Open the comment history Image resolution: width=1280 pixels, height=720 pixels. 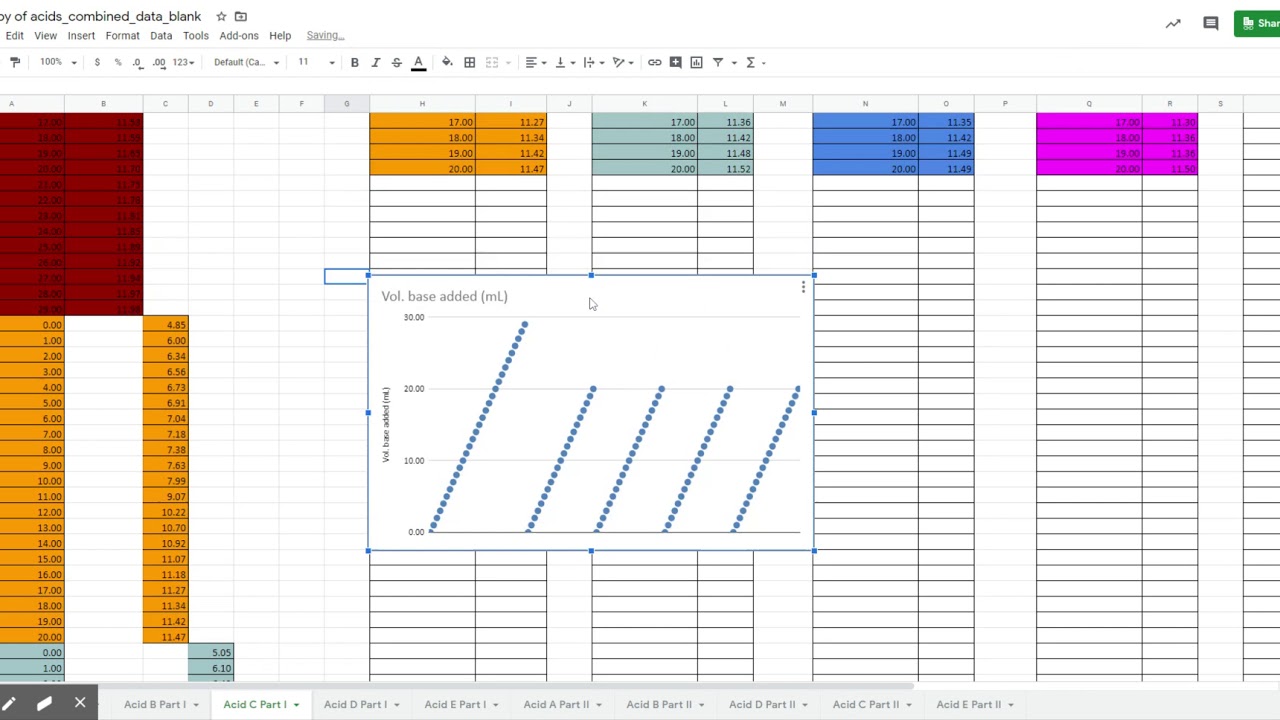tap(1211, 23)
